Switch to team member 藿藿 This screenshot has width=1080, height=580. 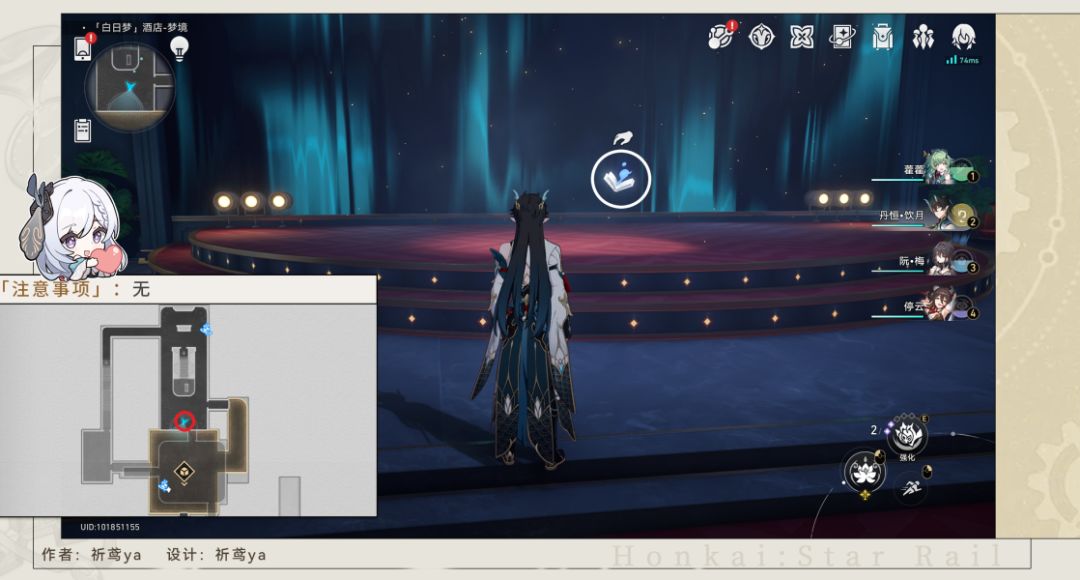pyautogui.click(x=926, y=169)
